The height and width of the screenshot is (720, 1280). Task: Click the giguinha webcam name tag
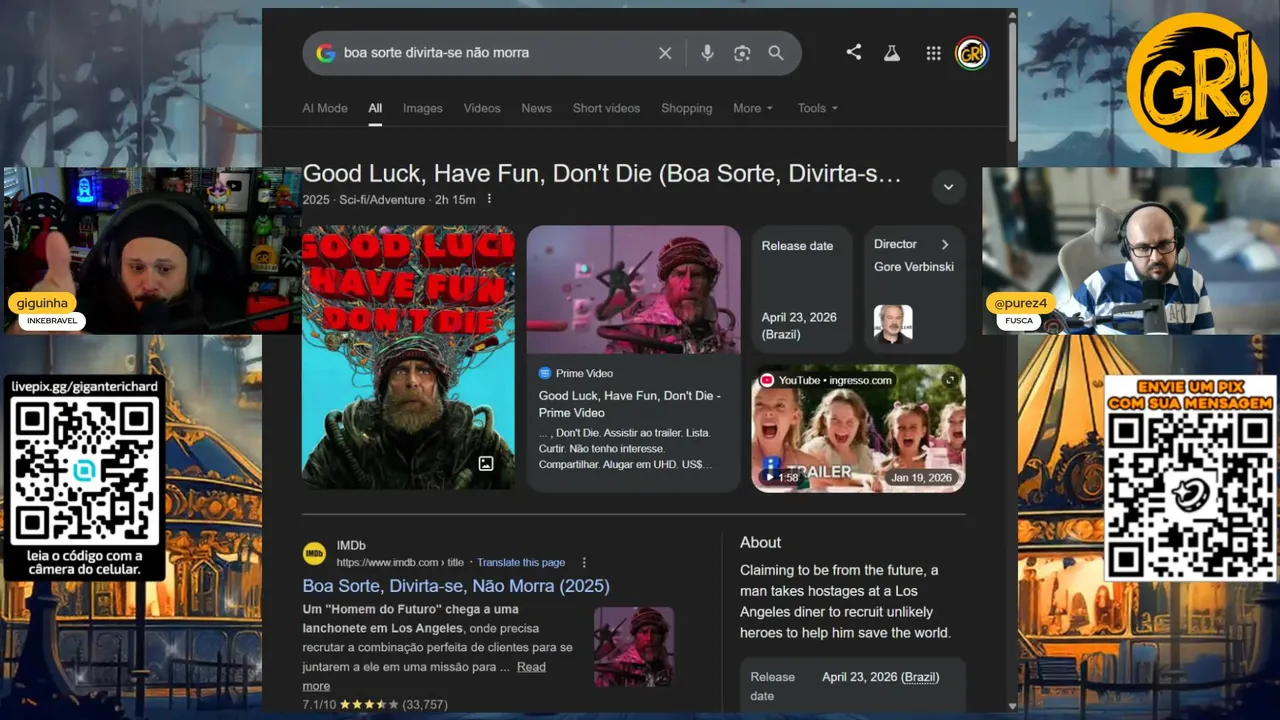[41, 303]
